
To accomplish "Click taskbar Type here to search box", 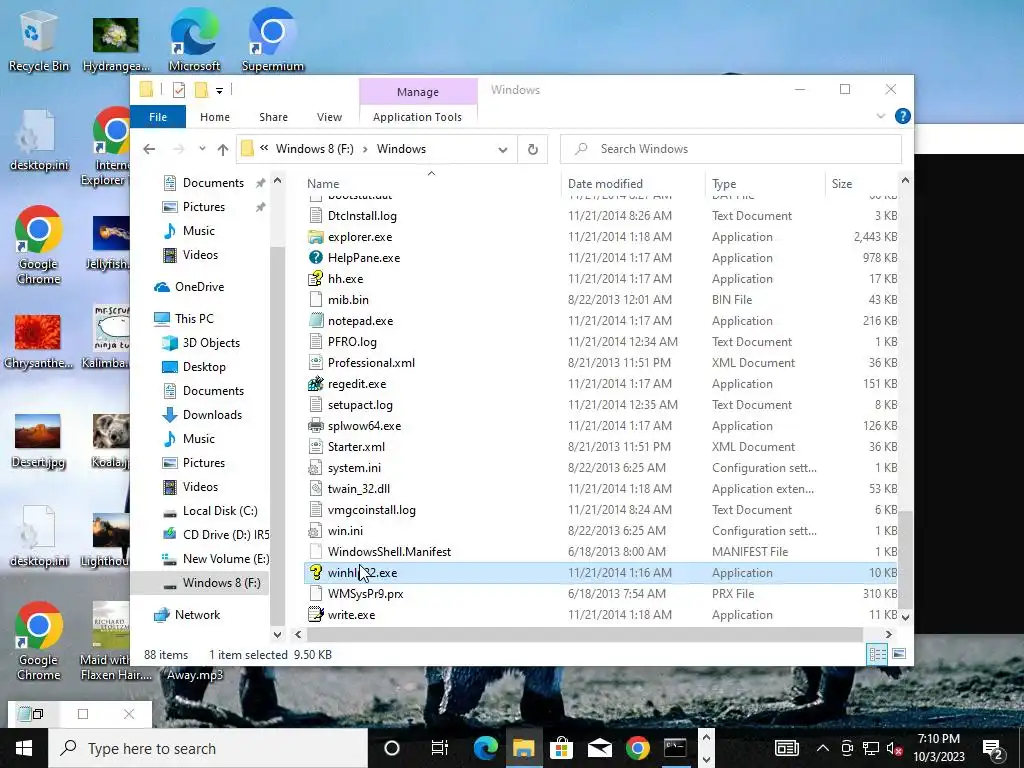I will [x=208, y=748].
